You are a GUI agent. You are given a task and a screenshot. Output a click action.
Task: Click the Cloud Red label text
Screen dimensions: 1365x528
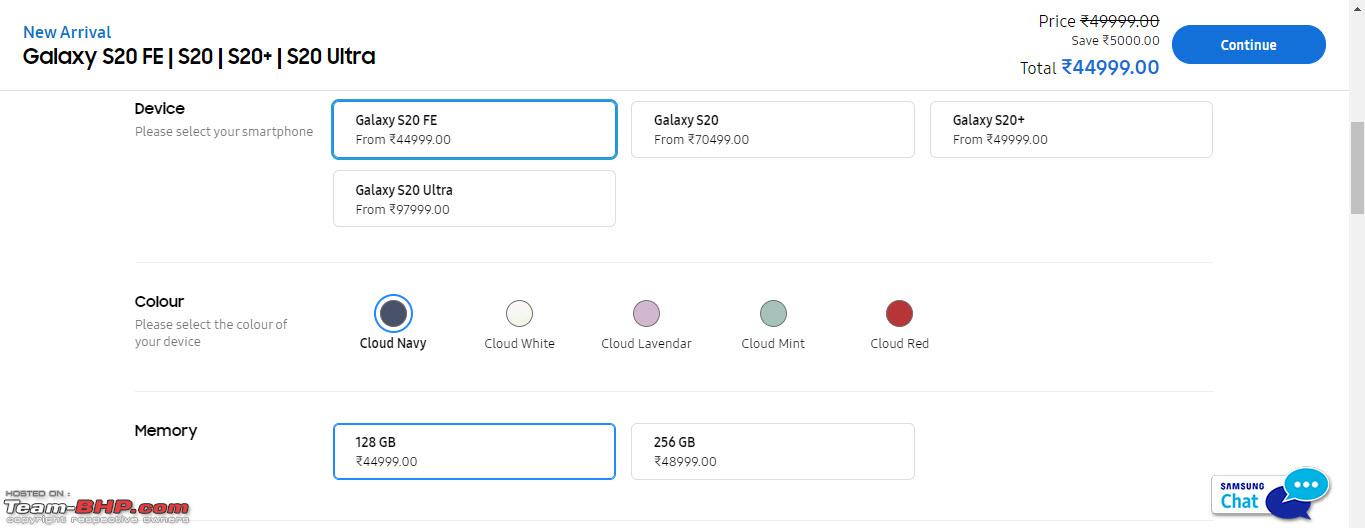click(899, 343)
